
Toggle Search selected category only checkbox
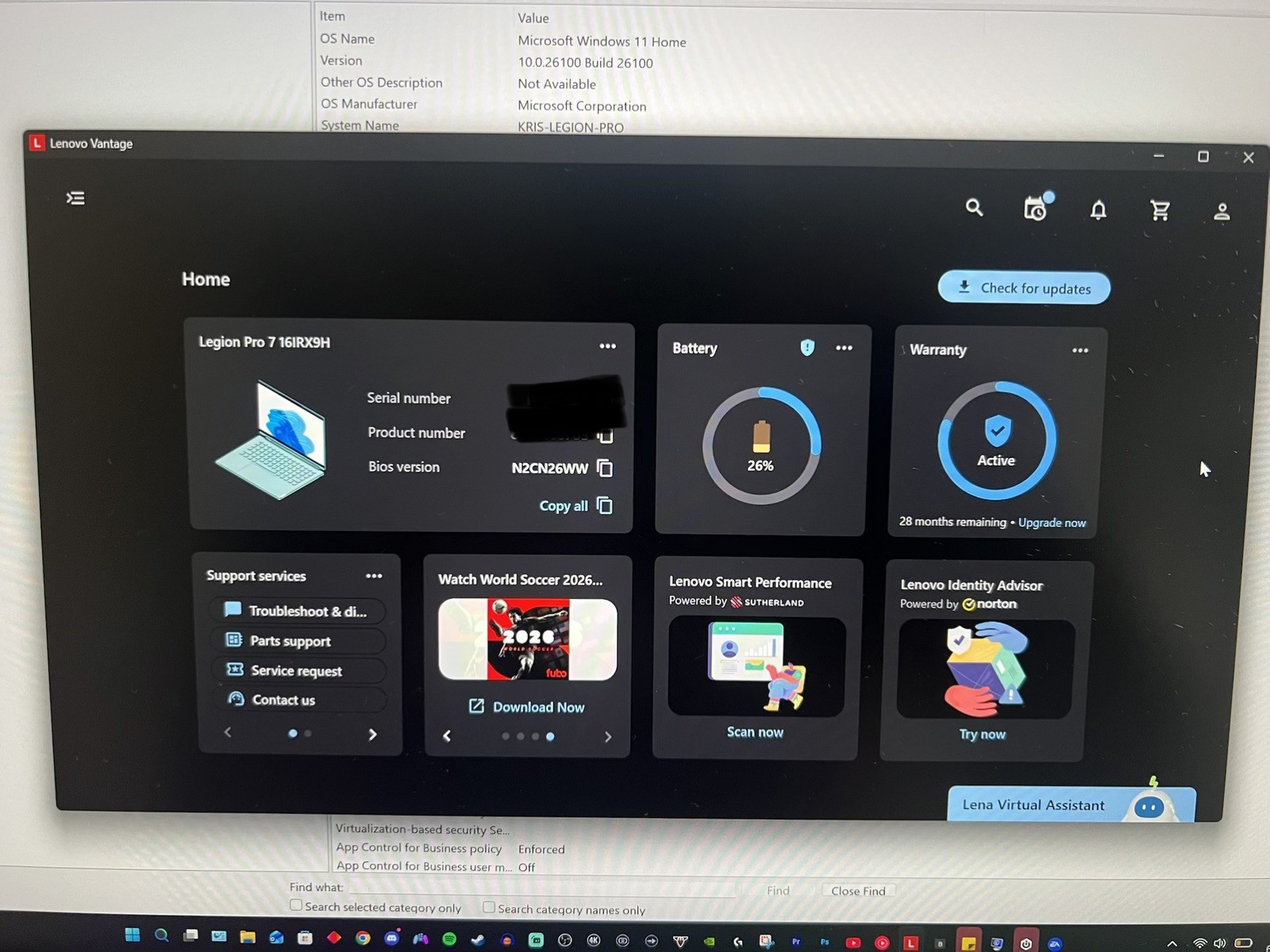296,905
